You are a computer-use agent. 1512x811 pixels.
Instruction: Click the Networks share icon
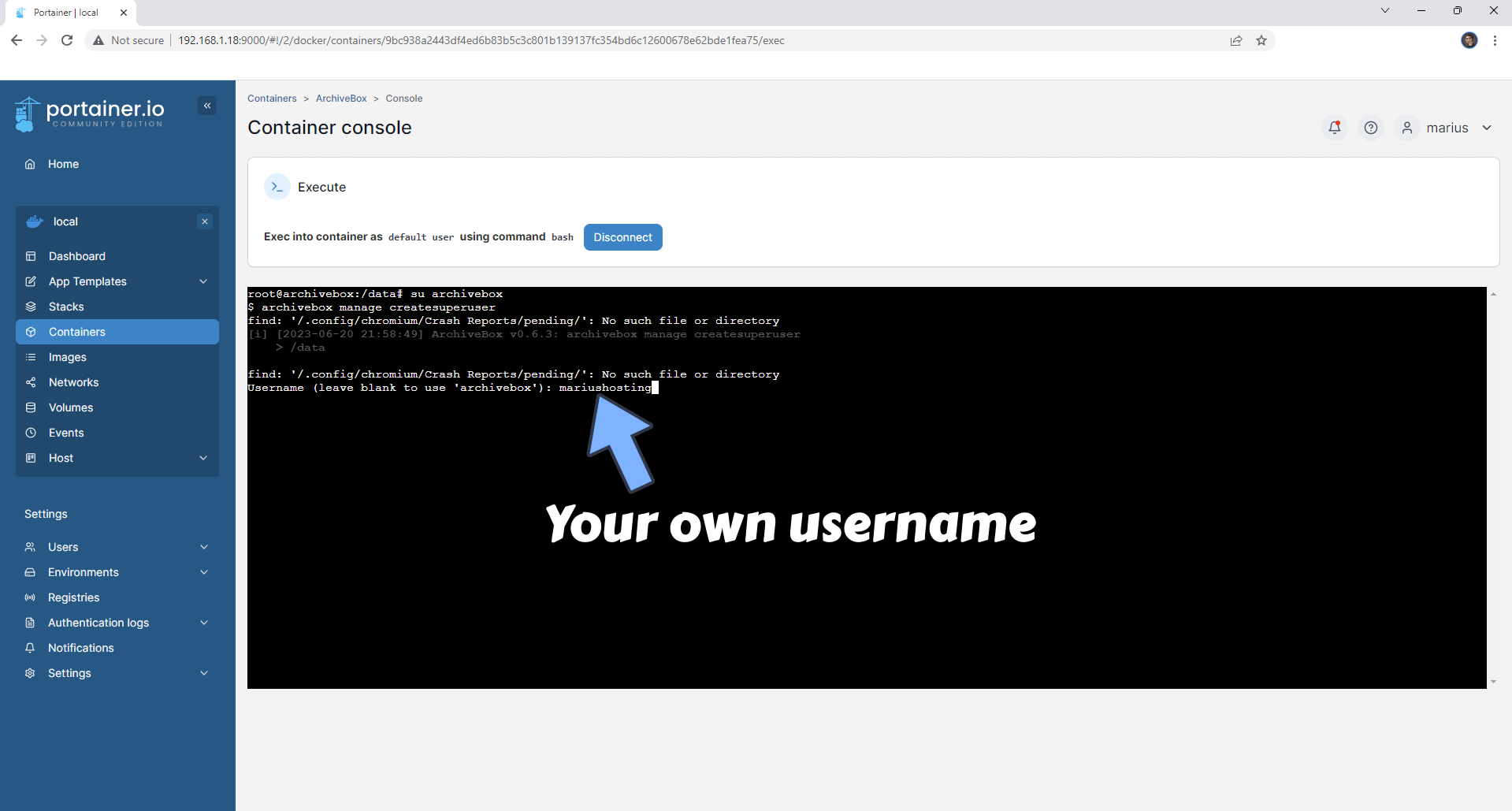pos(31,382)
